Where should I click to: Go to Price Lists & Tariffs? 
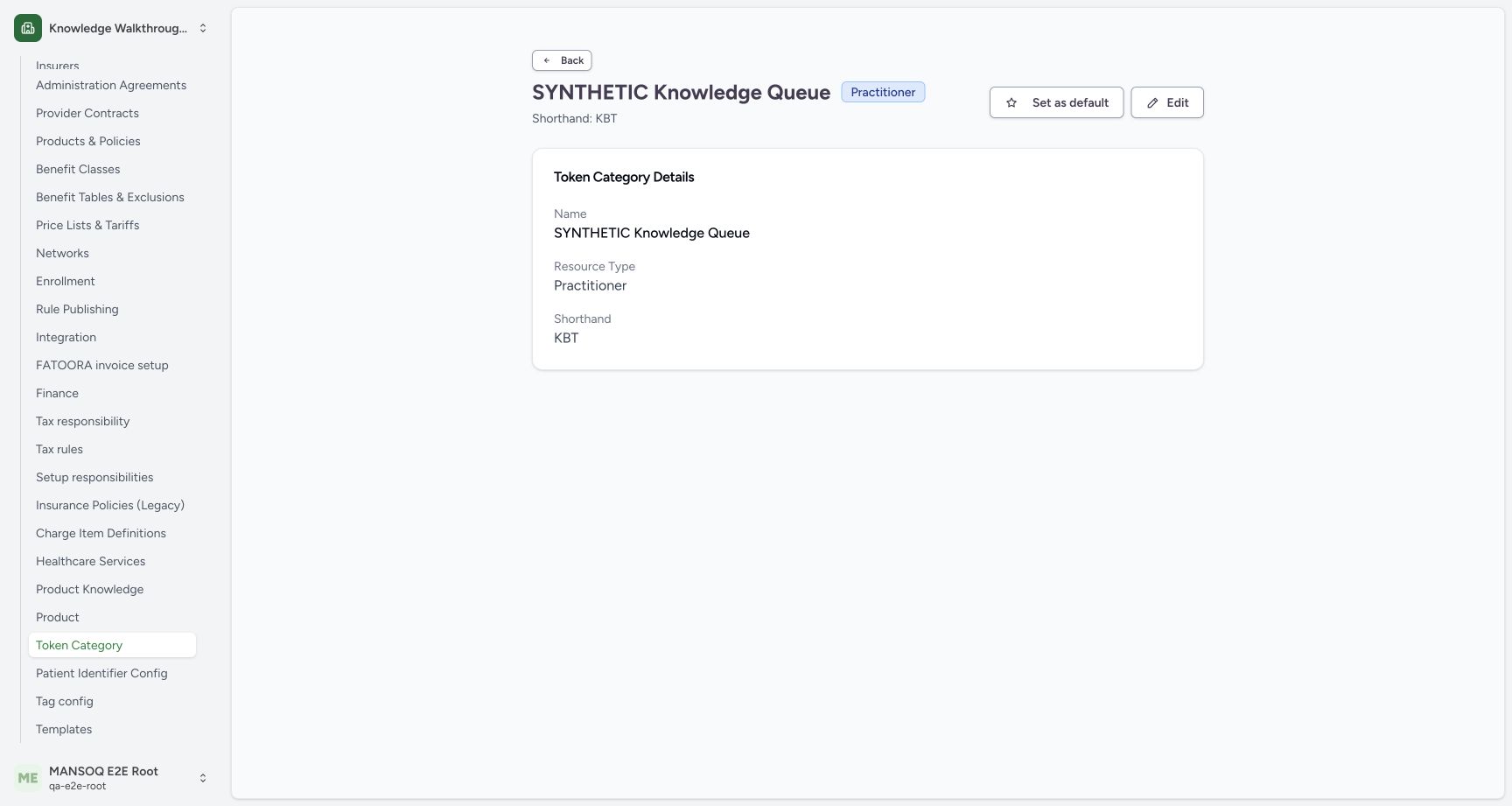point(87,225)
